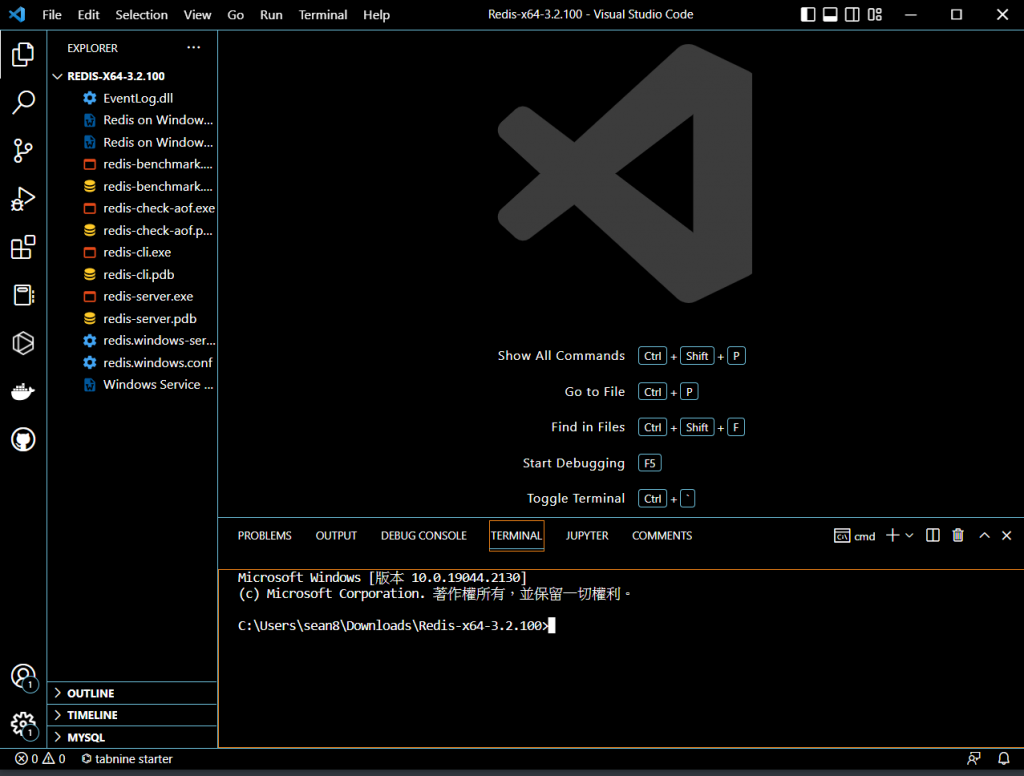Open the Edit menu

tap(88, 14)
